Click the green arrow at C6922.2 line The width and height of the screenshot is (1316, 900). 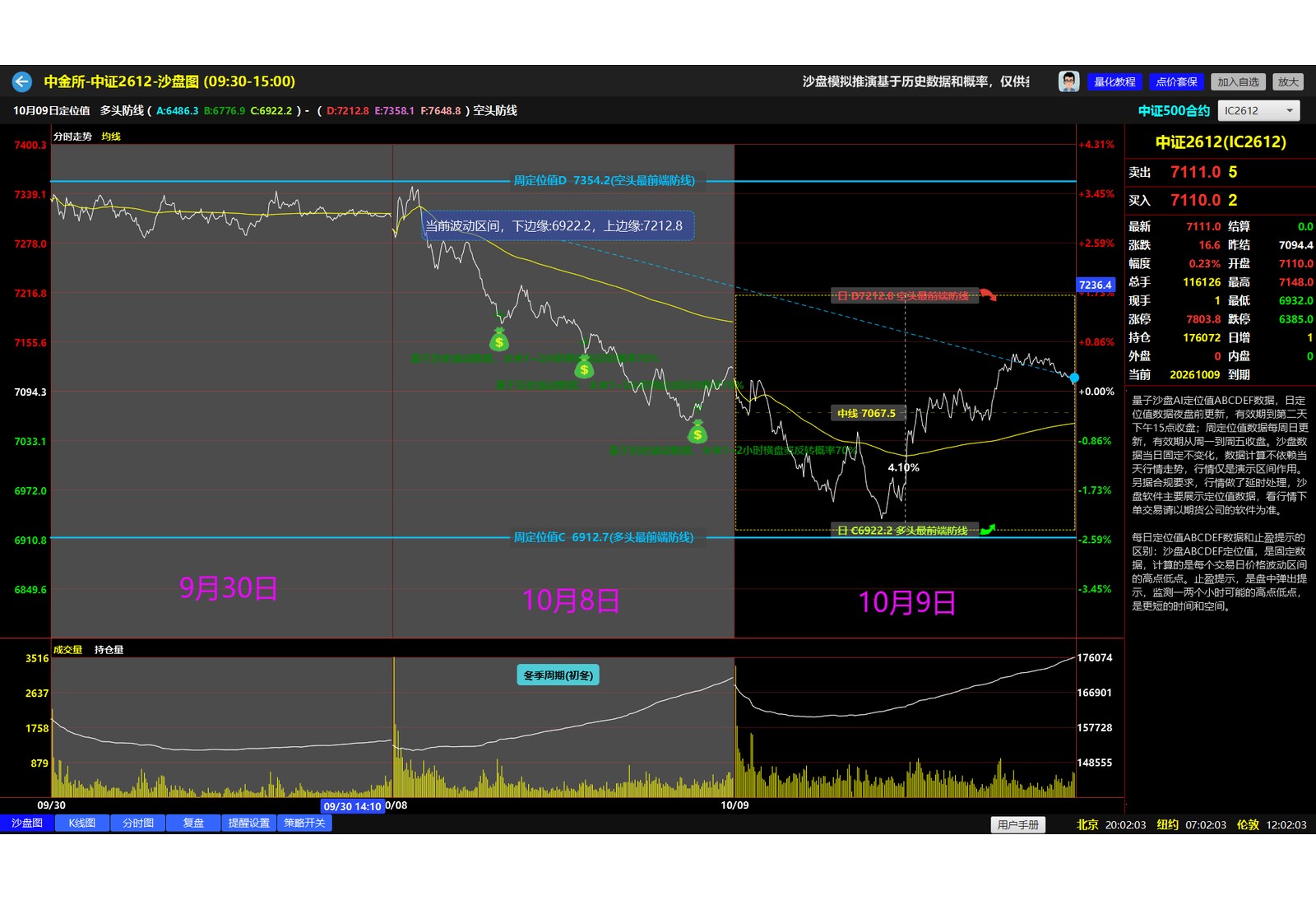[988, 530]
